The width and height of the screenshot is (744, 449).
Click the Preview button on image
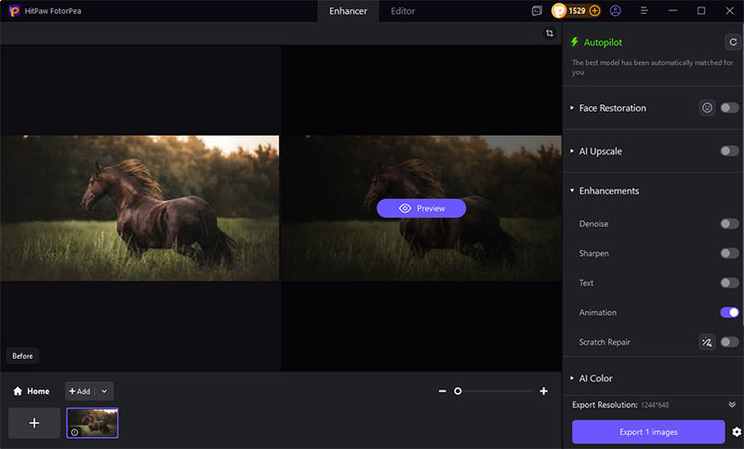pos(421,208)
